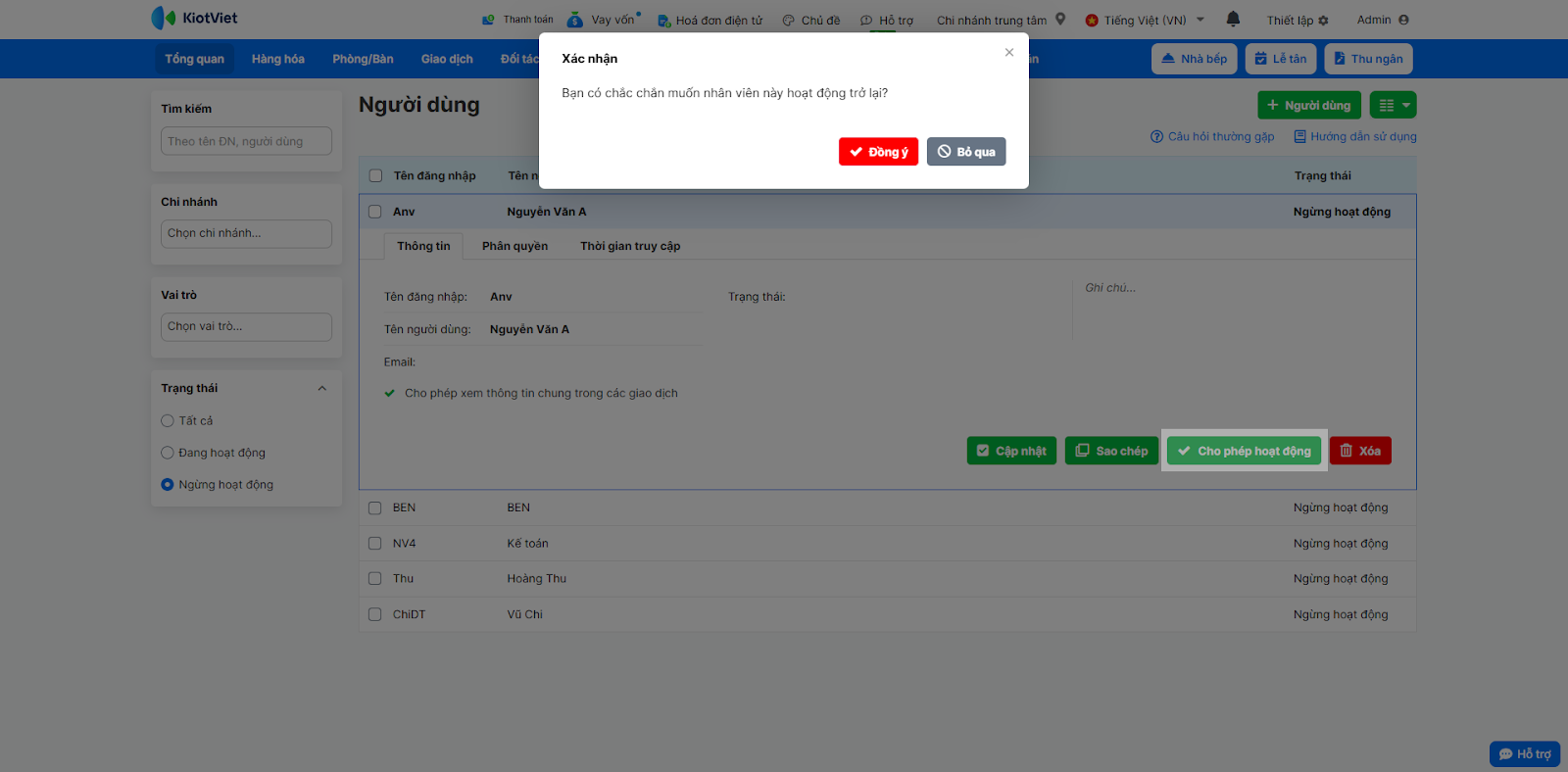Screen dimensions: 1568x772
Task: Close the Xác nhận dialog
Action: (1009, 52)
